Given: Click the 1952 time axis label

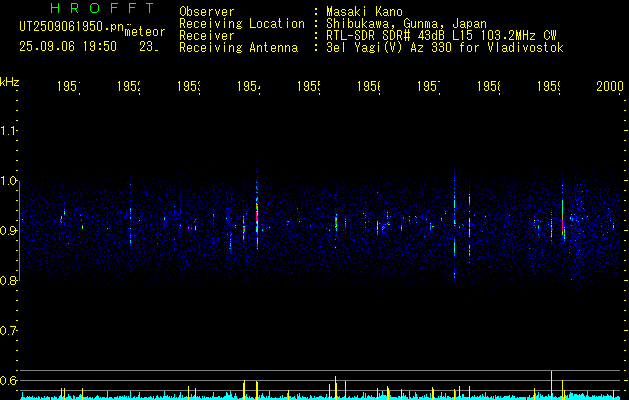Looking at the screenshot, I should (x=129, y=87).
